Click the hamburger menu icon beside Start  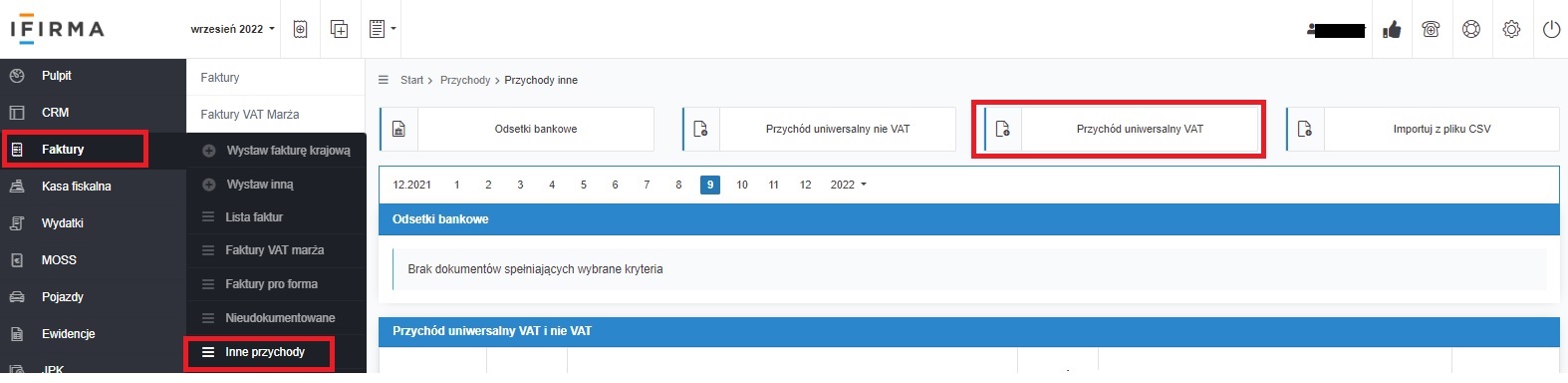(384, 80)
